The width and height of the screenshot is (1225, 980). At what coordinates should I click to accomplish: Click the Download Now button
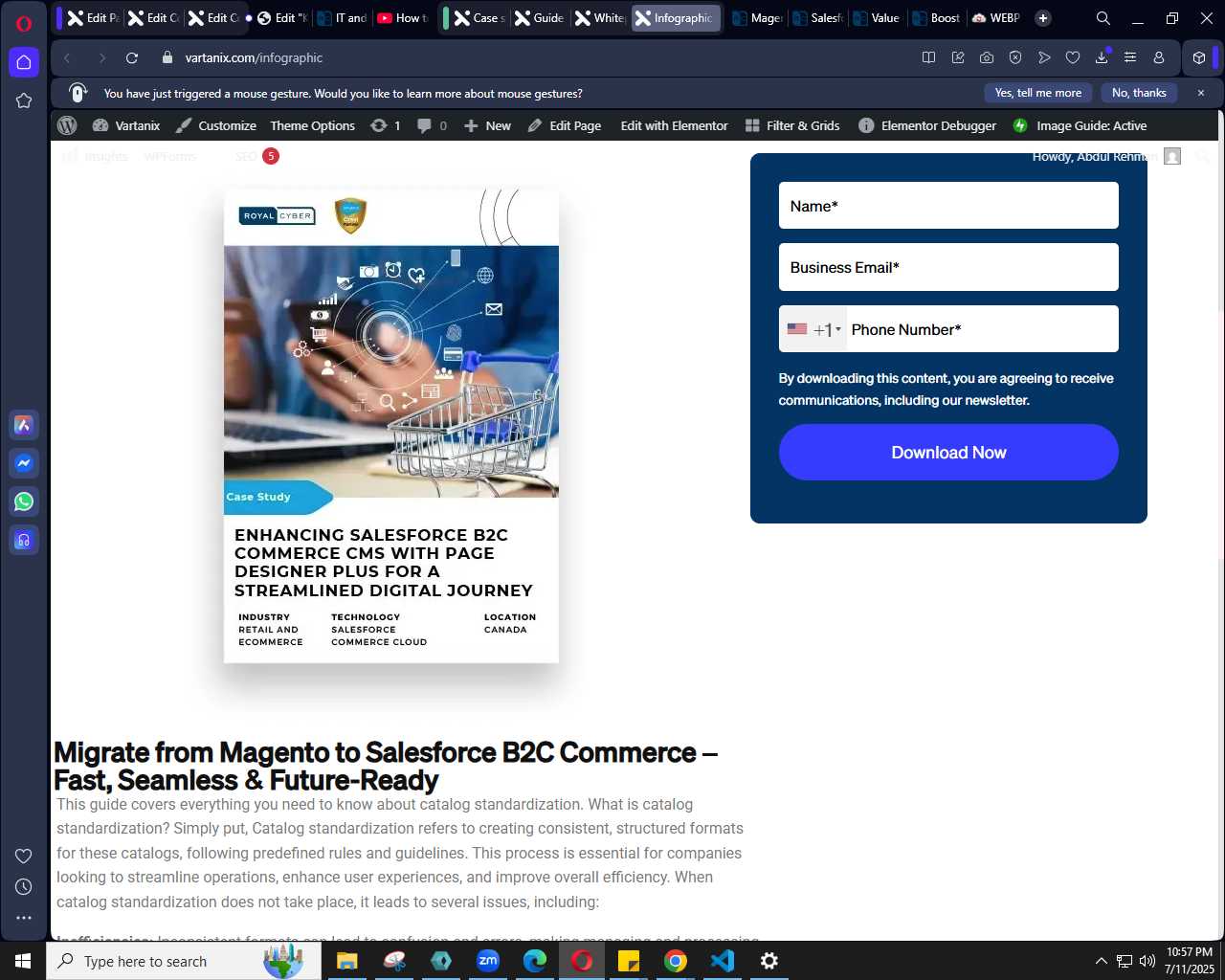[x=948, y=453]
